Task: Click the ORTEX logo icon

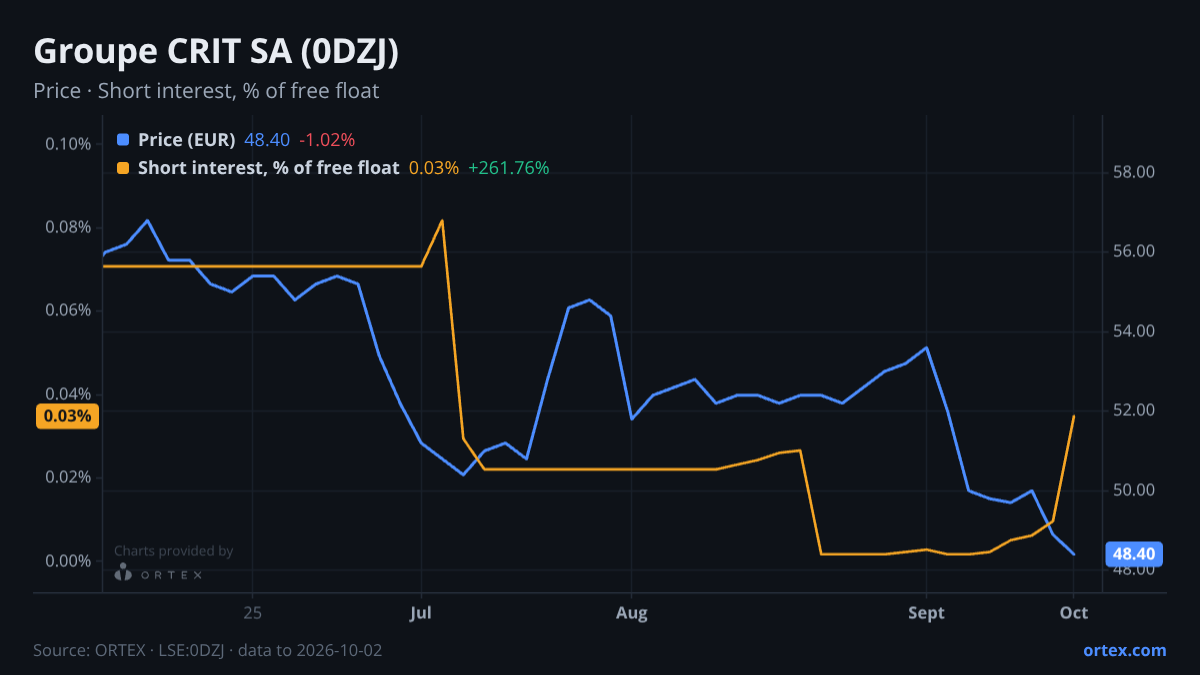Action: (123, 573)
